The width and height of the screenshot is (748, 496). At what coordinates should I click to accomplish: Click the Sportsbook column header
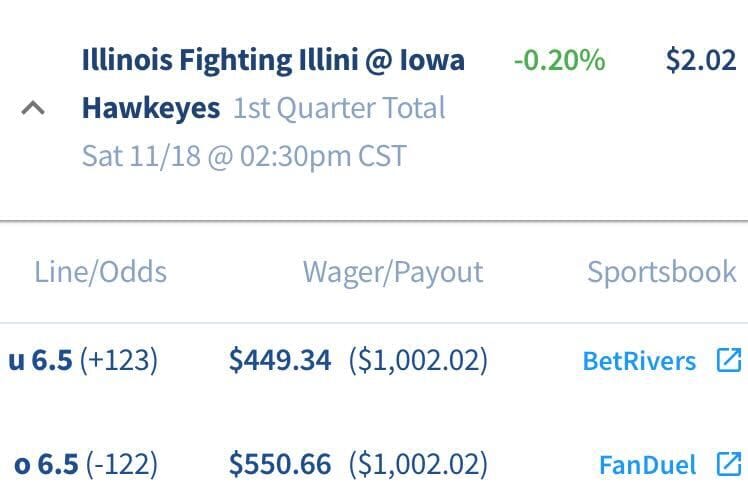click(661, 272)
